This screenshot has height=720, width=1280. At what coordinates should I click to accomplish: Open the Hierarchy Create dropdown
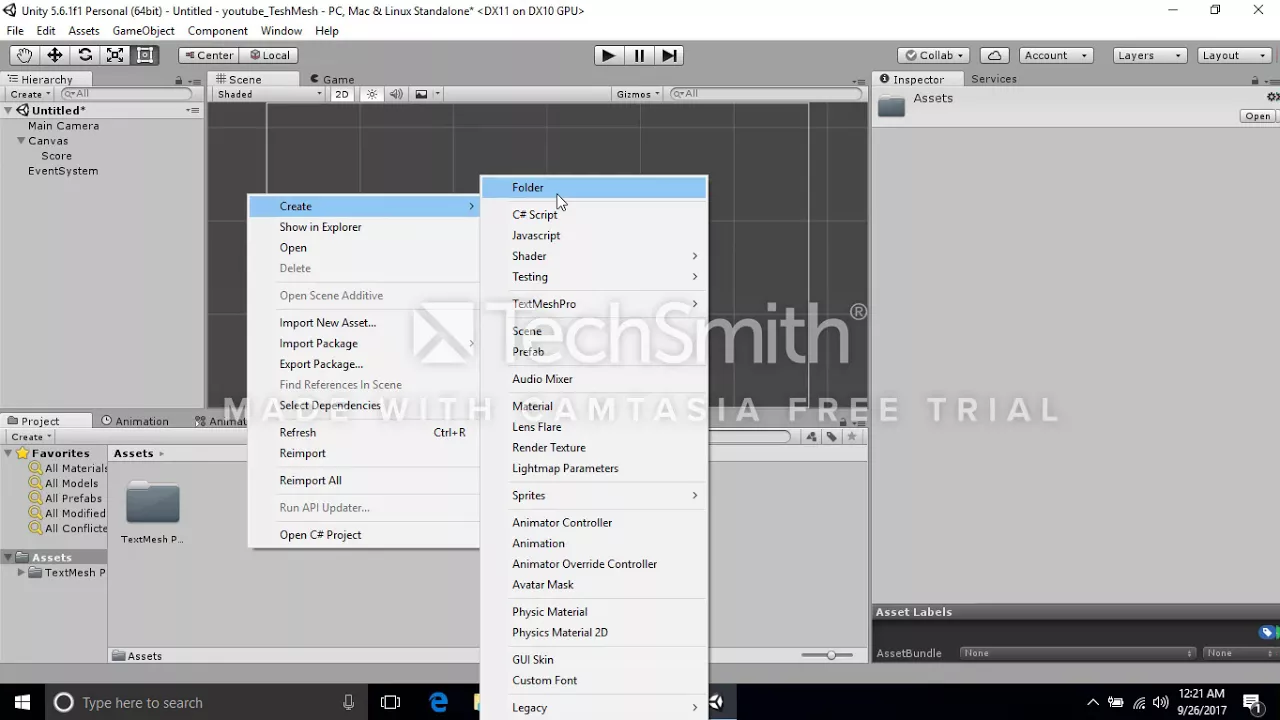click(x=30, y=94)
